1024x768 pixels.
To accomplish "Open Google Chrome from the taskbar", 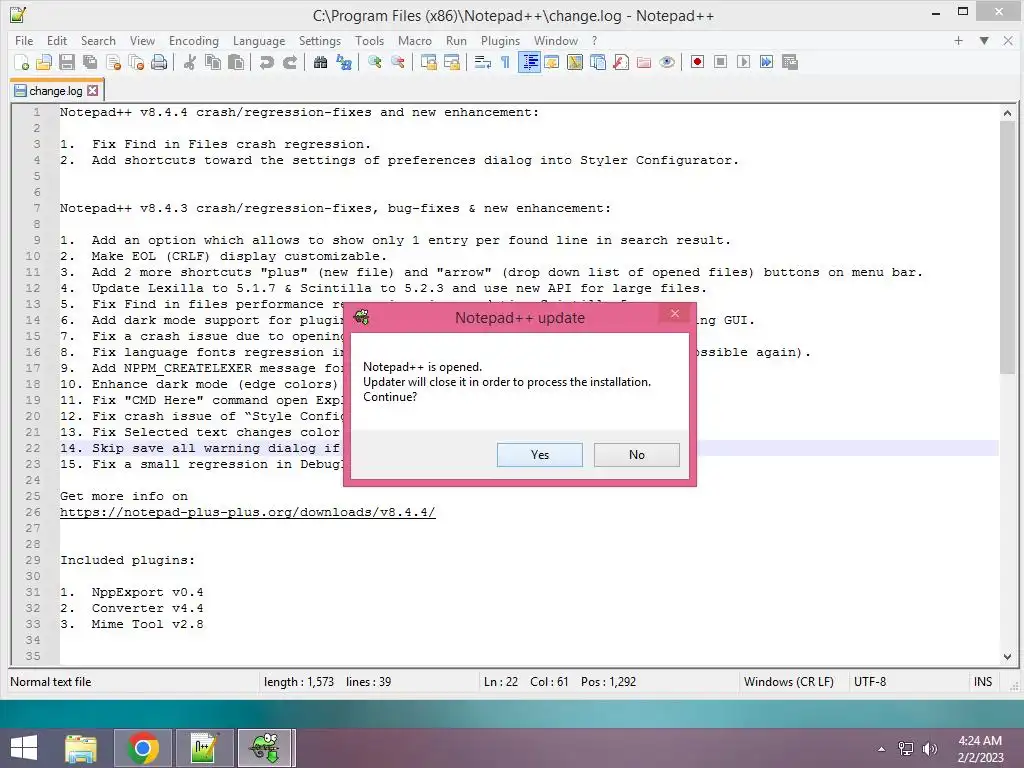I will pyautogui.click(x=143, y=748).
